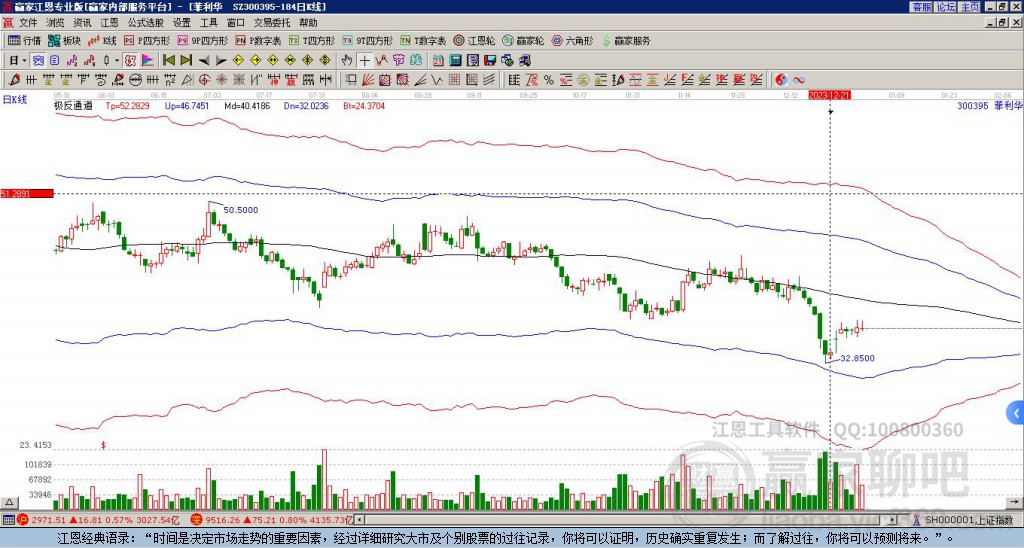Click the 2971.51 Shanghai index reading

tap(48, 520)
